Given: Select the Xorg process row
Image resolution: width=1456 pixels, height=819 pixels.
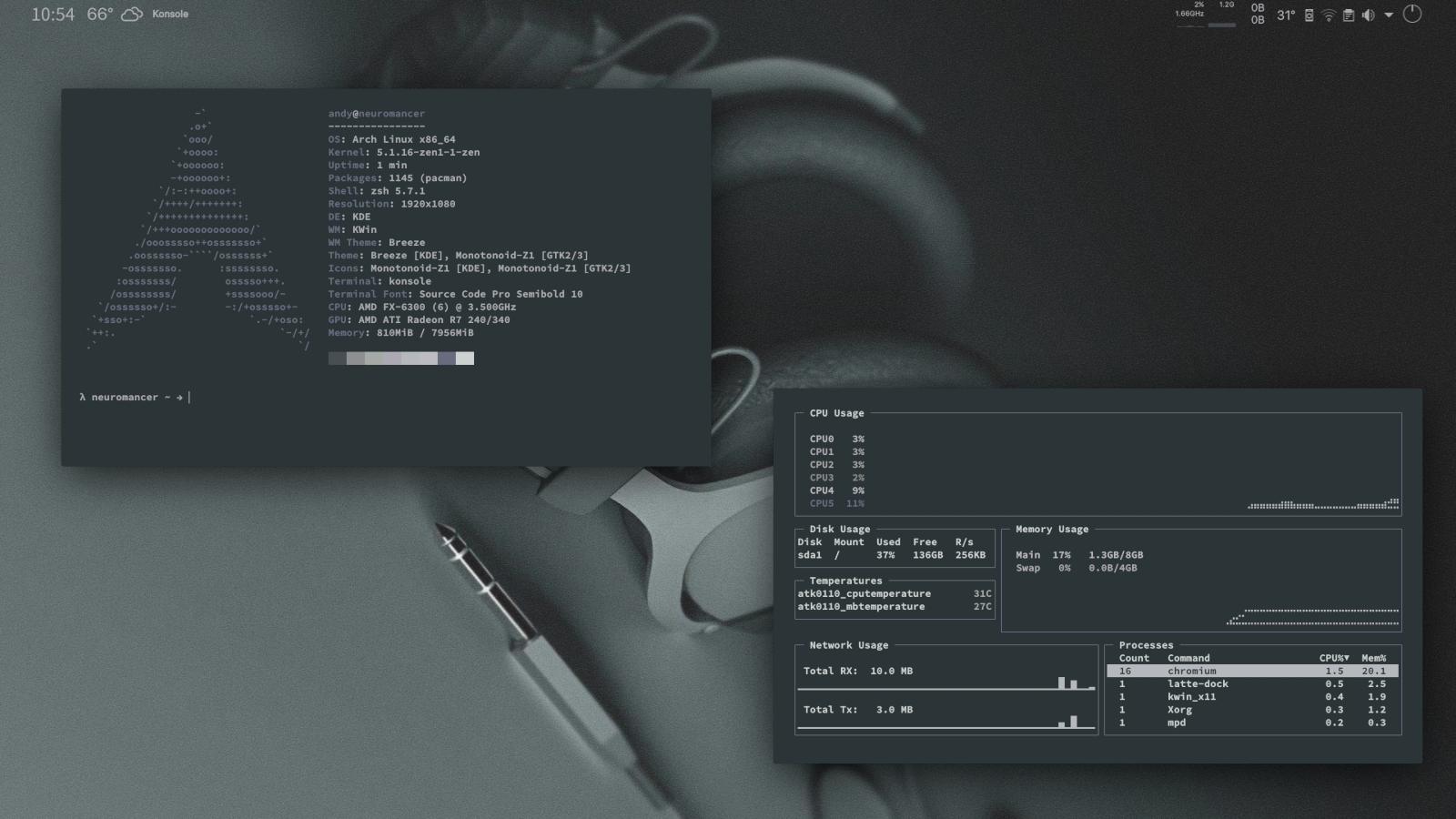Looking at the screenshot, I should pos(1252,710).
